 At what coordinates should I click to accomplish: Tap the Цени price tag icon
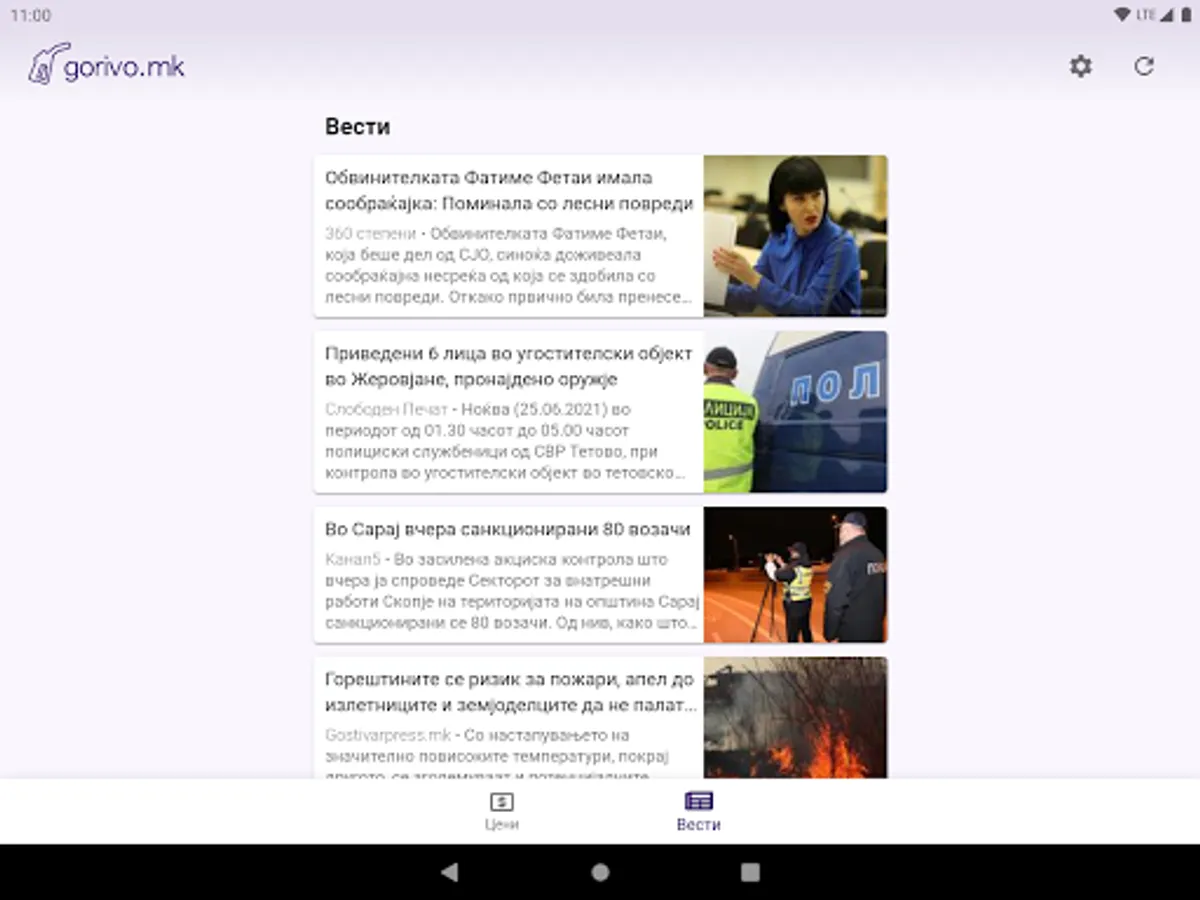501,801
